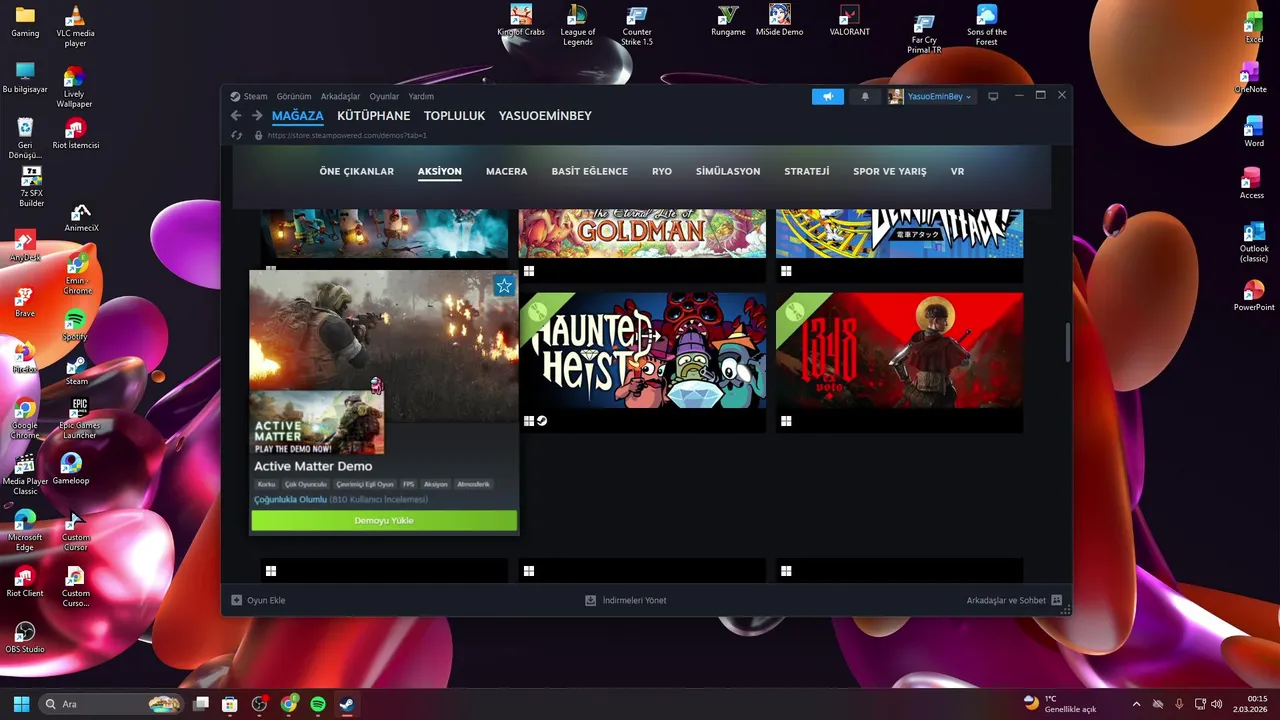Image resolution: width=1280 pixels, height=720 pixels.
Task: Click Microsoft Store icon in taskbar
Action: tap(230, 704)
